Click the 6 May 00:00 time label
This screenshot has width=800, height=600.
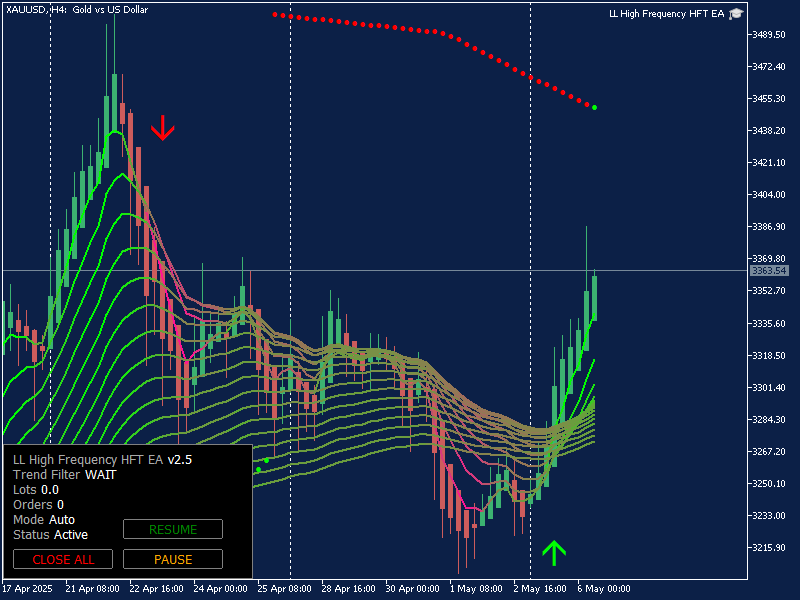coord(604,588)
